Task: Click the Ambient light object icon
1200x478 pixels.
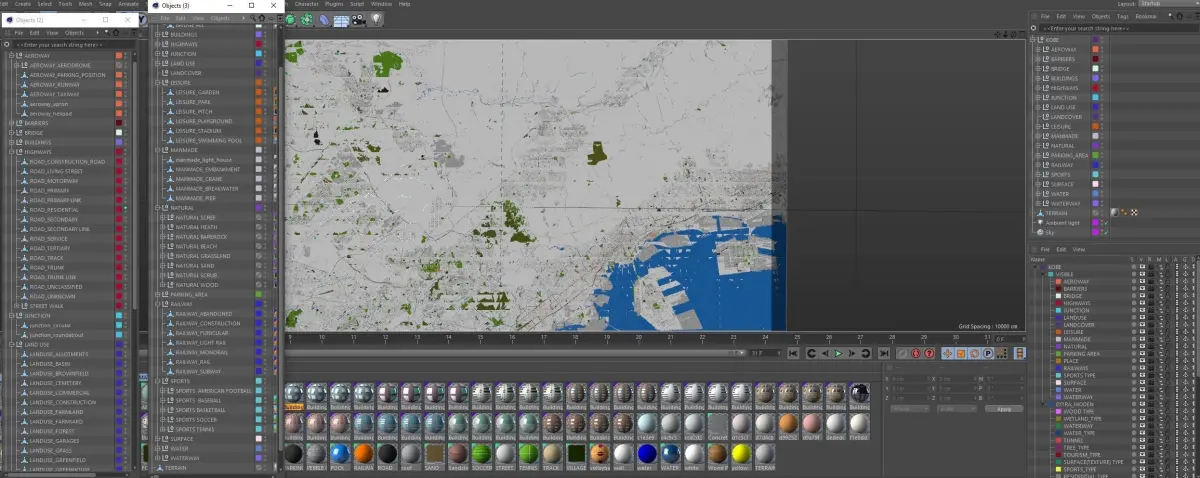Action: 1041,222
